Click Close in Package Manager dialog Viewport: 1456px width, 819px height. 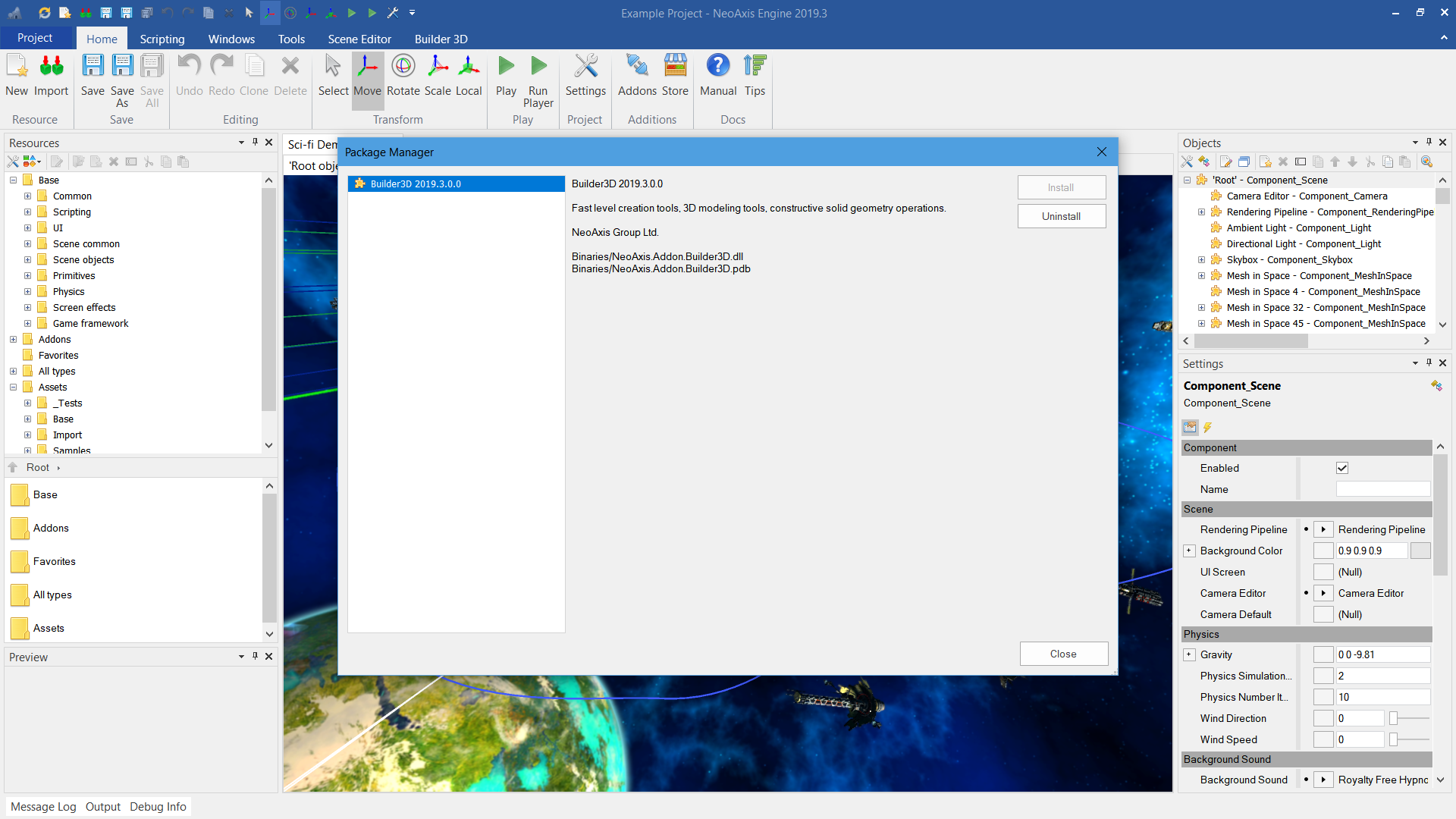(x=1062, y=654)
